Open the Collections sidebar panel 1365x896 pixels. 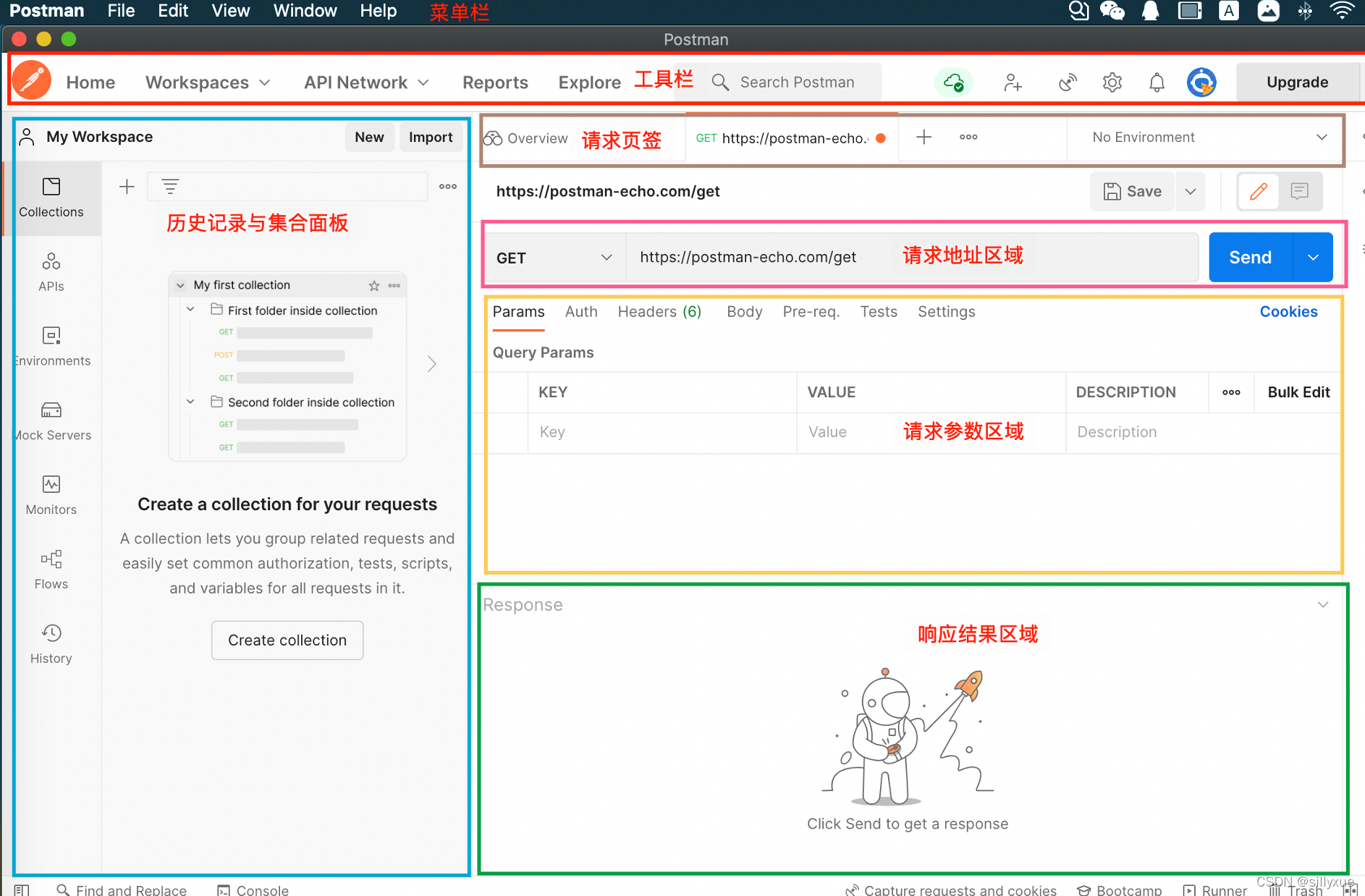click(x=51, y=198)
